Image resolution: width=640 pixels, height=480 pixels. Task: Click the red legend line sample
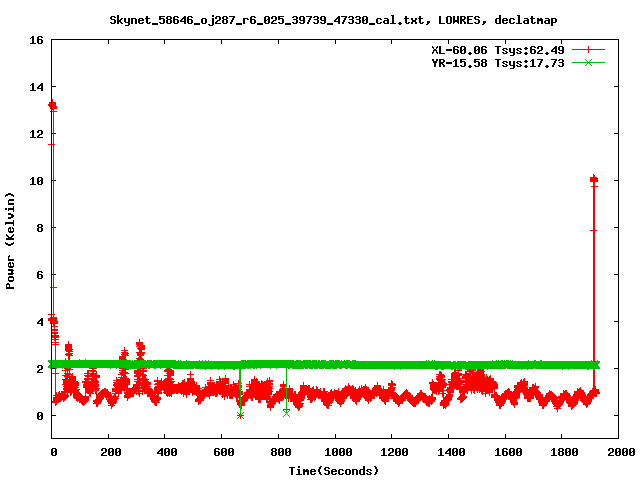click(588, 50)
